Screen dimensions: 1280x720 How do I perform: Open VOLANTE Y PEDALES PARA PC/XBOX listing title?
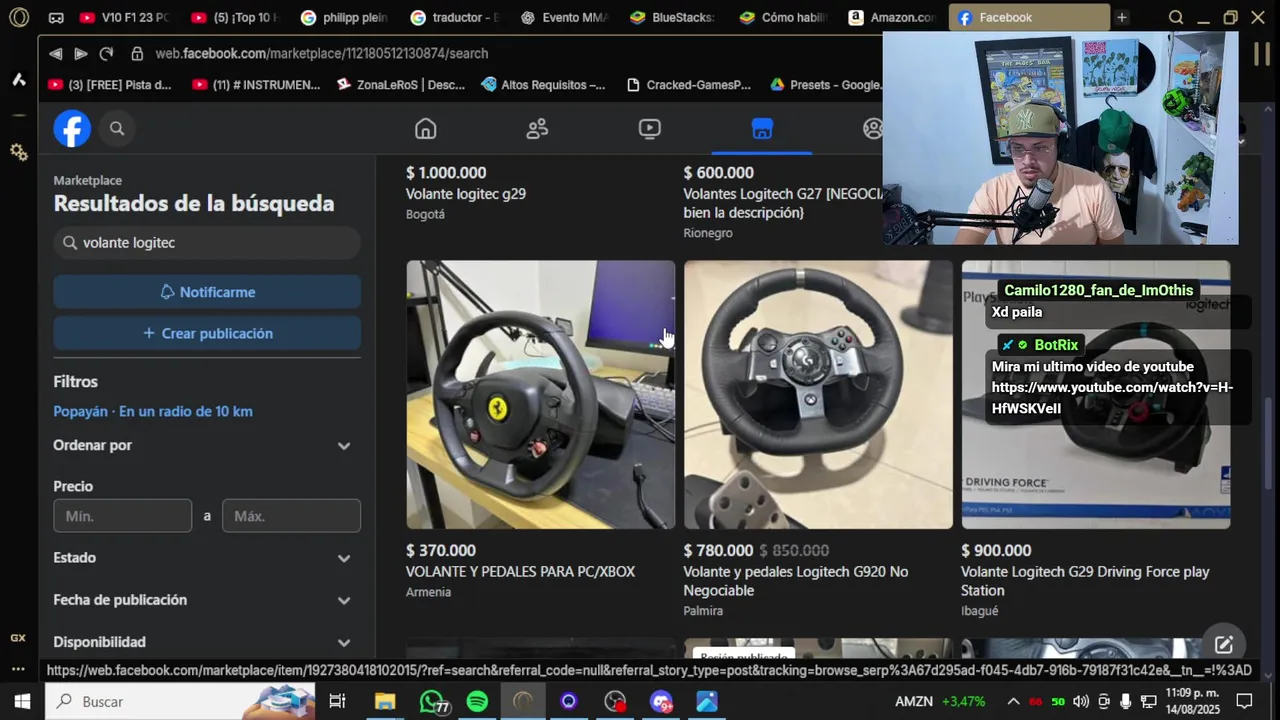tap(520, 572)
